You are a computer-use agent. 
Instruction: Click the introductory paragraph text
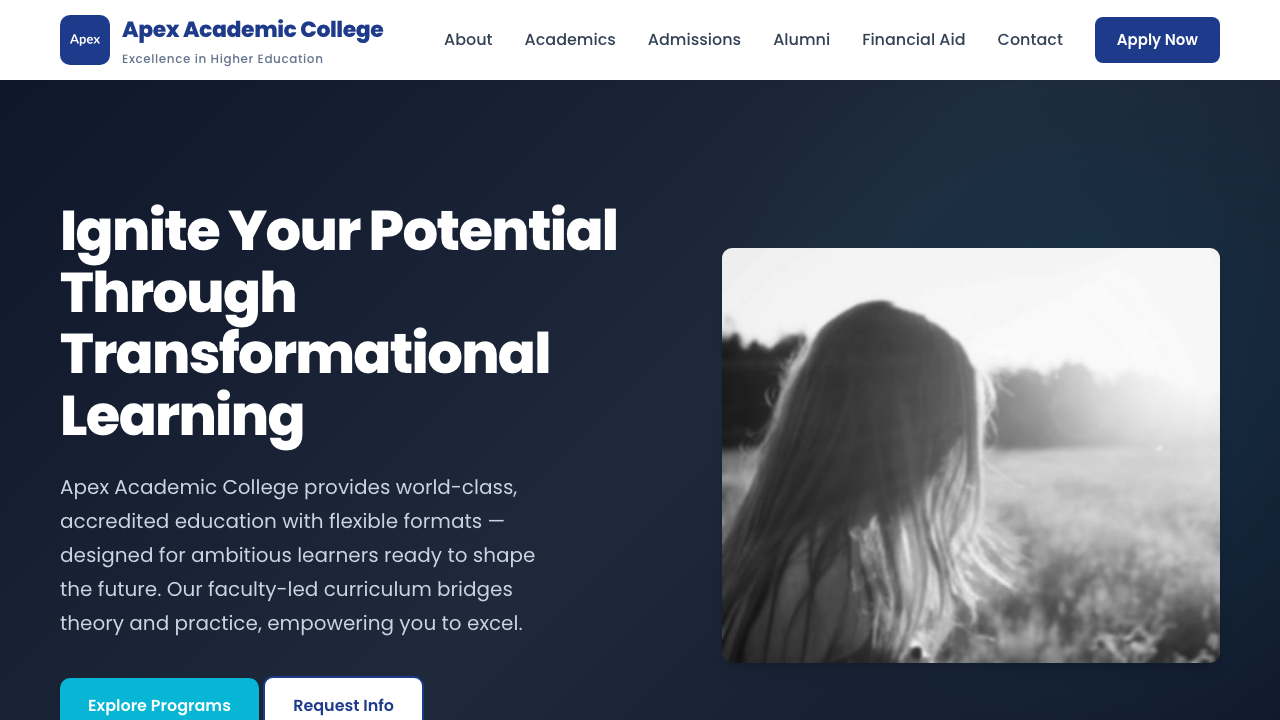pos(297,554)
